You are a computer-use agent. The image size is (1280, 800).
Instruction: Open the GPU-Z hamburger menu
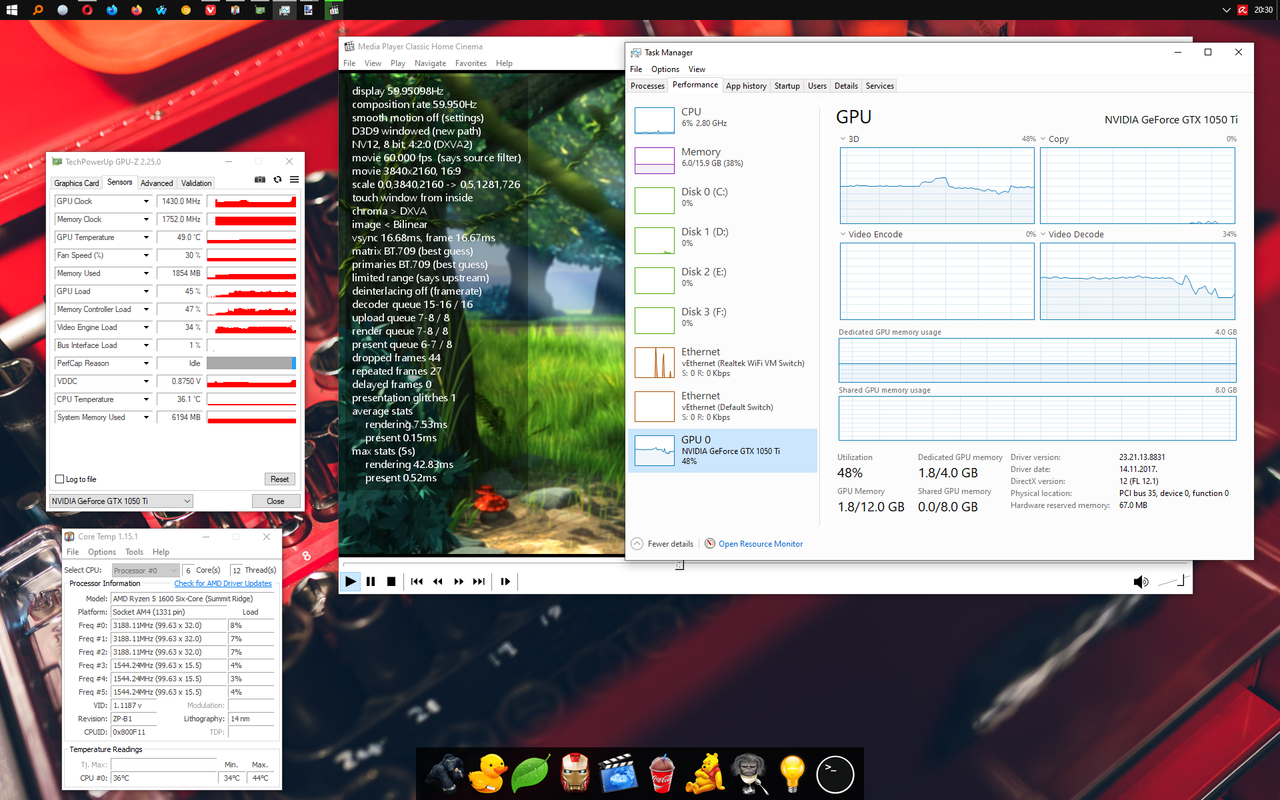[294, 180]
